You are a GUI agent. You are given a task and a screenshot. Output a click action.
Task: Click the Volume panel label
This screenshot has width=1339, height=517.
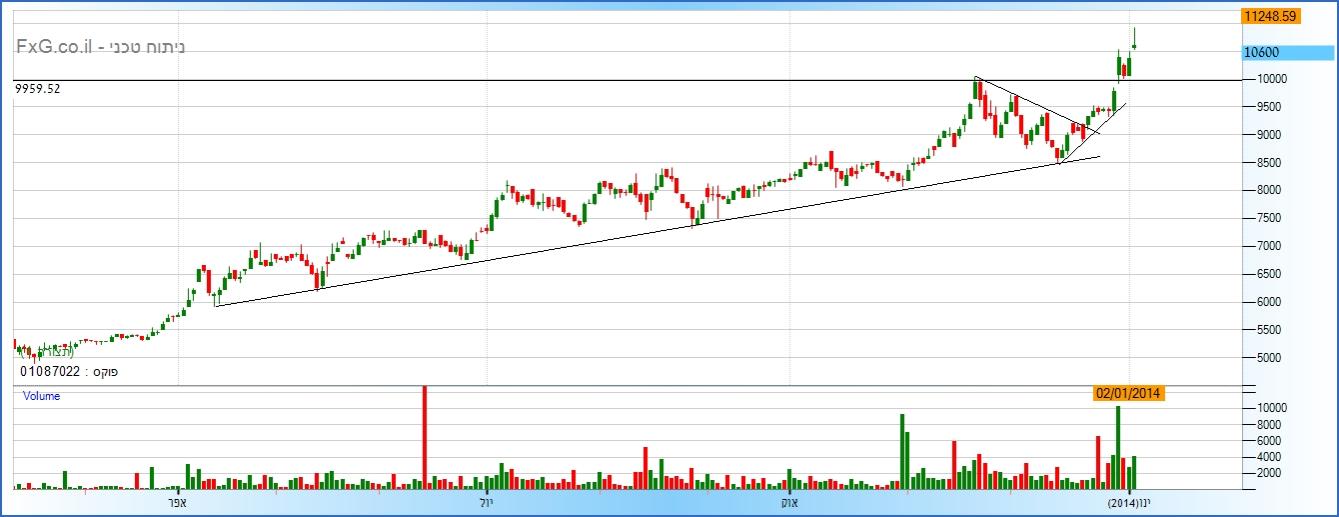coord(42,396)
